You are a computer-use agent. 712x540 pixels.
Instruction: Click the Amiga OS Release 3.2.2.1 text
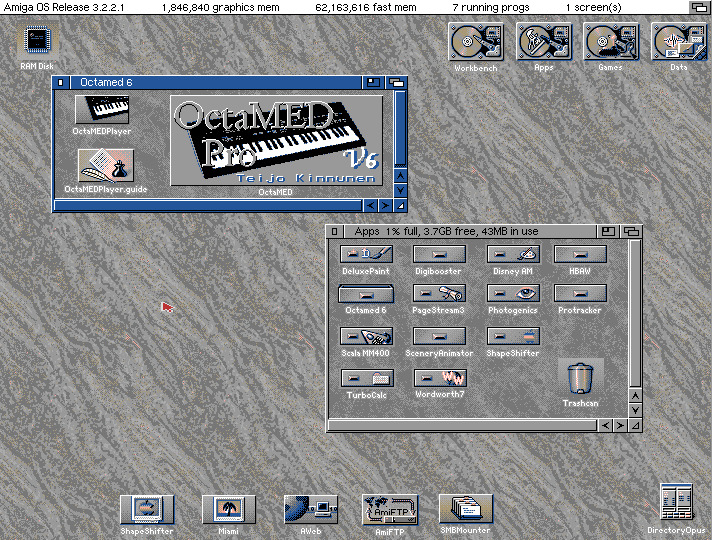(x=64, y=7)
